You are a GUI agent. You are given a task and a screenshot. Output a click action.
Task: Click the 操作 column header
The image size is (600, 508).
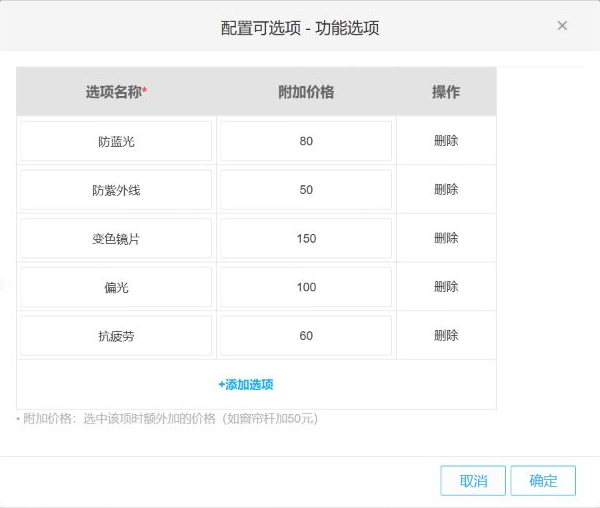(x=446, y=92)
